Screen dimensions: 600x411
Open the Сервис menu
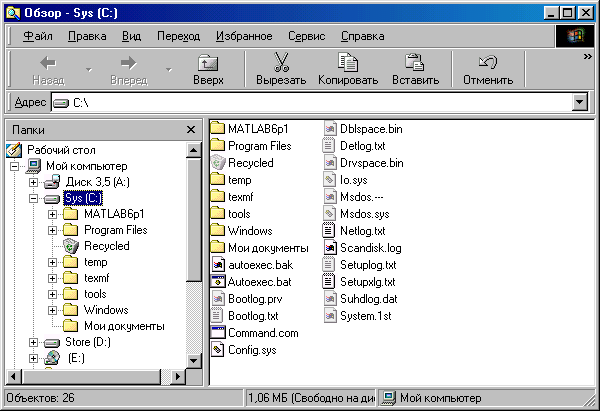point(307,36)
